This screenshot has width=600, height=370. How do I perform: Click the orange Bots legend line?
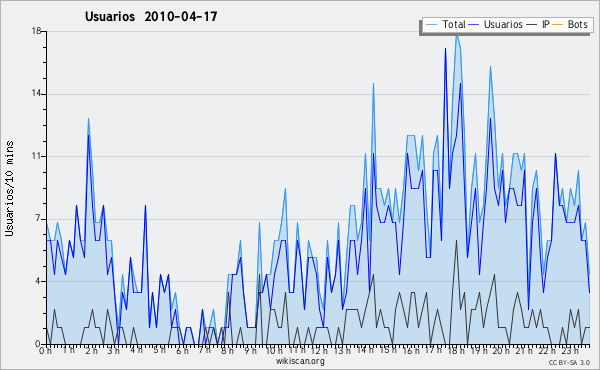(x=558, y=25)
